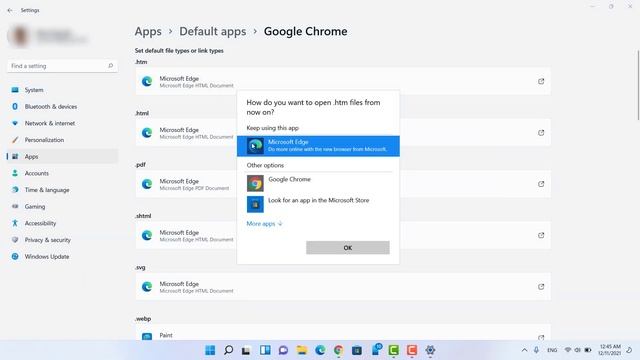
Task: Click the user profile picture
Action: [x=19, y=36]
